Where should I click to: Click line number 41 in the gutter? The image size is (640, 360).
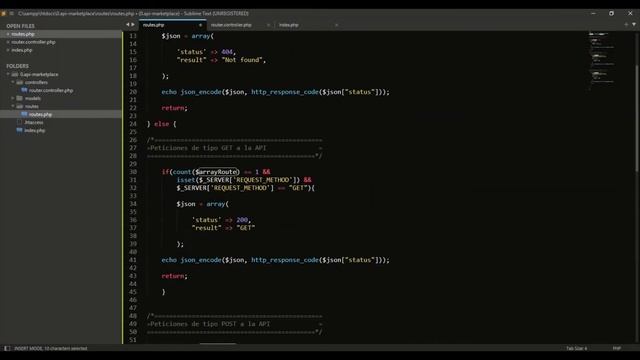133,260
